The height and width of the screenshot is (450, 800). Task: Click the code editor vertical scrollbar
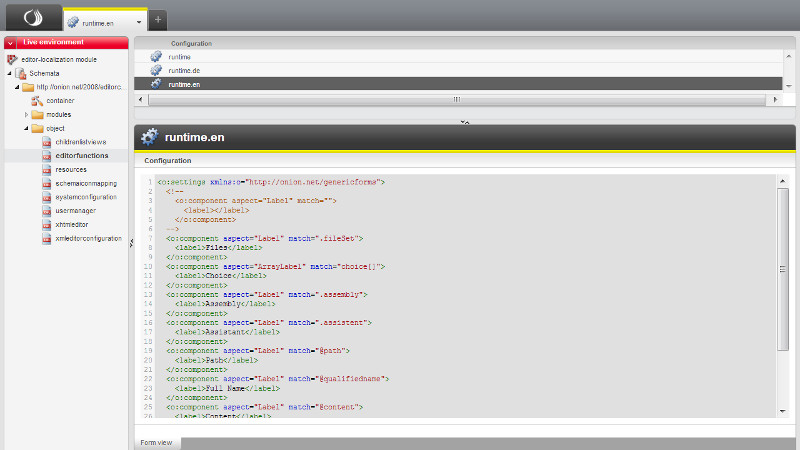783,270
